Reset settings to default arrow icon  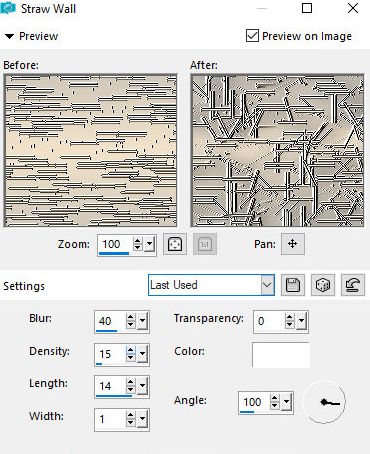[x=353, y=285]
